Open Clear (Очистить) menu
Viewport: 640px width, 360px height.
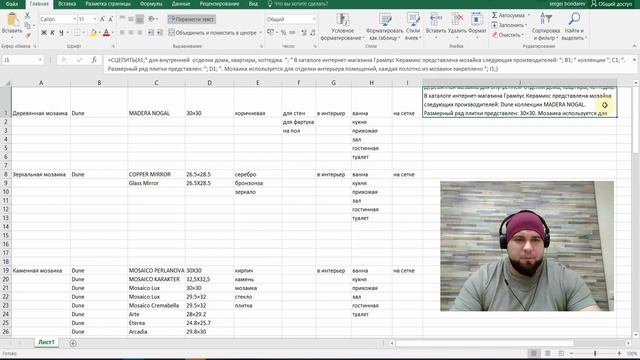[x=507, y=35]
